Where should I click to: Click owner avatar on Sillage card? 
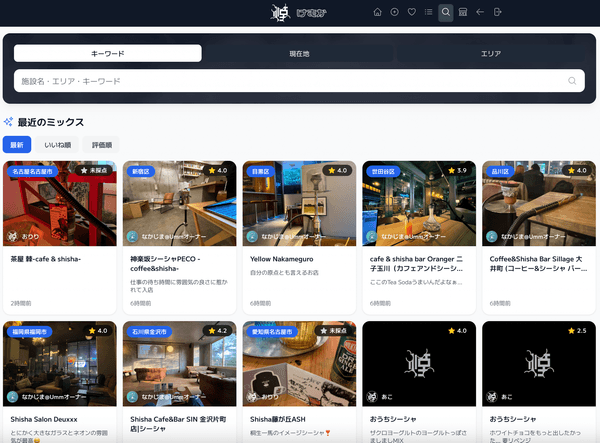click(492, 236)
